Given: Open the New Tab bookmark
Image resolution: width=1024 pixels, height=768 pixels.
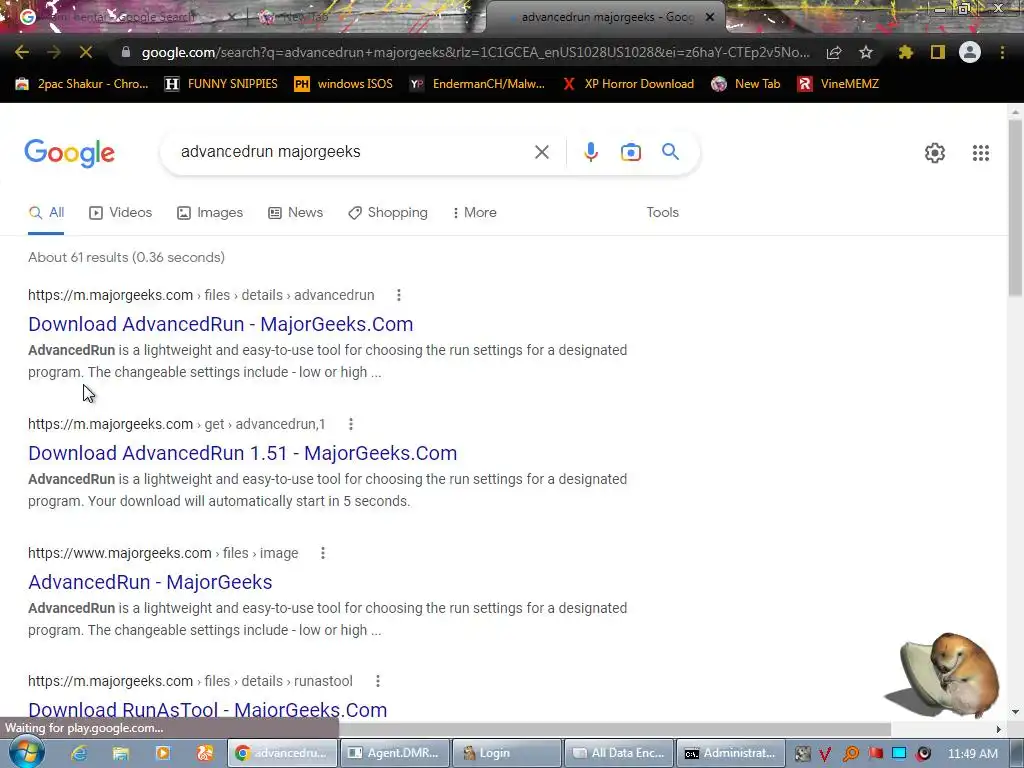Looking at the screenshot, I should tap(746, 84).
